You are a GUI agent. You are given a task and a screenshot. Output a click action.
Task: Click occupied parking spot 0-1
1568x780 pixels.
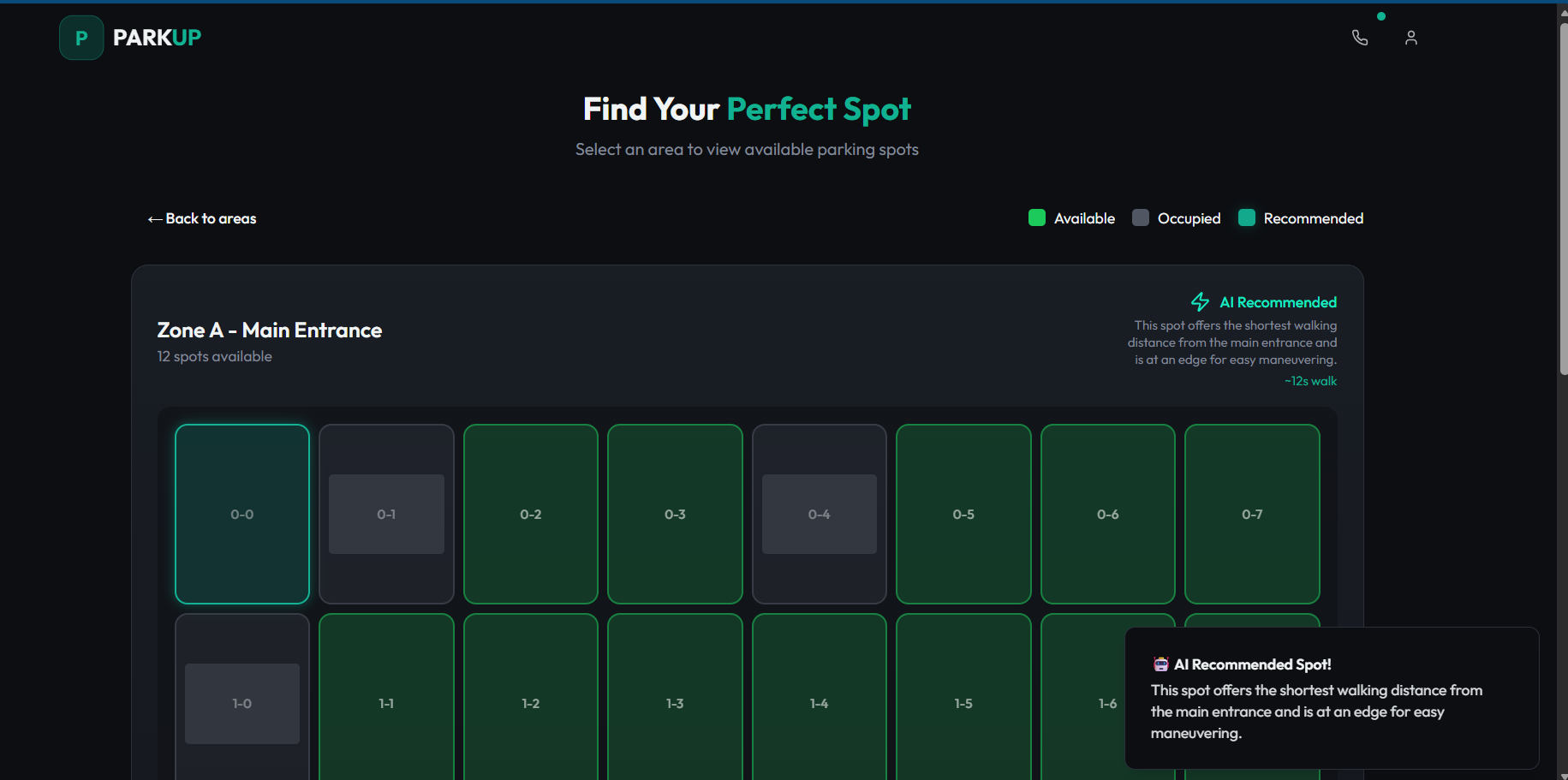(x=386, y=514)
